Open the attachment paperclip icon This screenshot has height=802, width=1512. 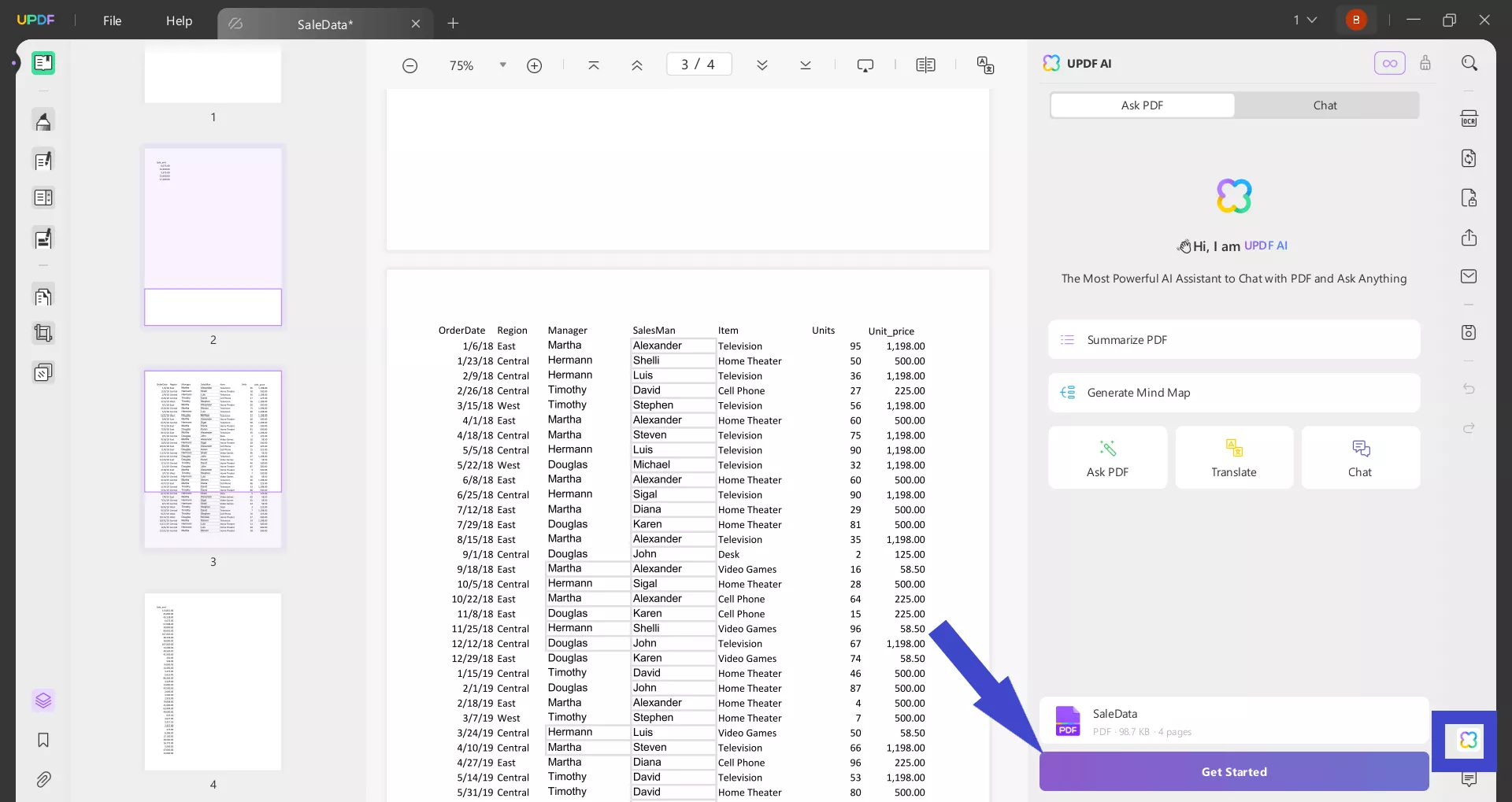pos(43,779)
